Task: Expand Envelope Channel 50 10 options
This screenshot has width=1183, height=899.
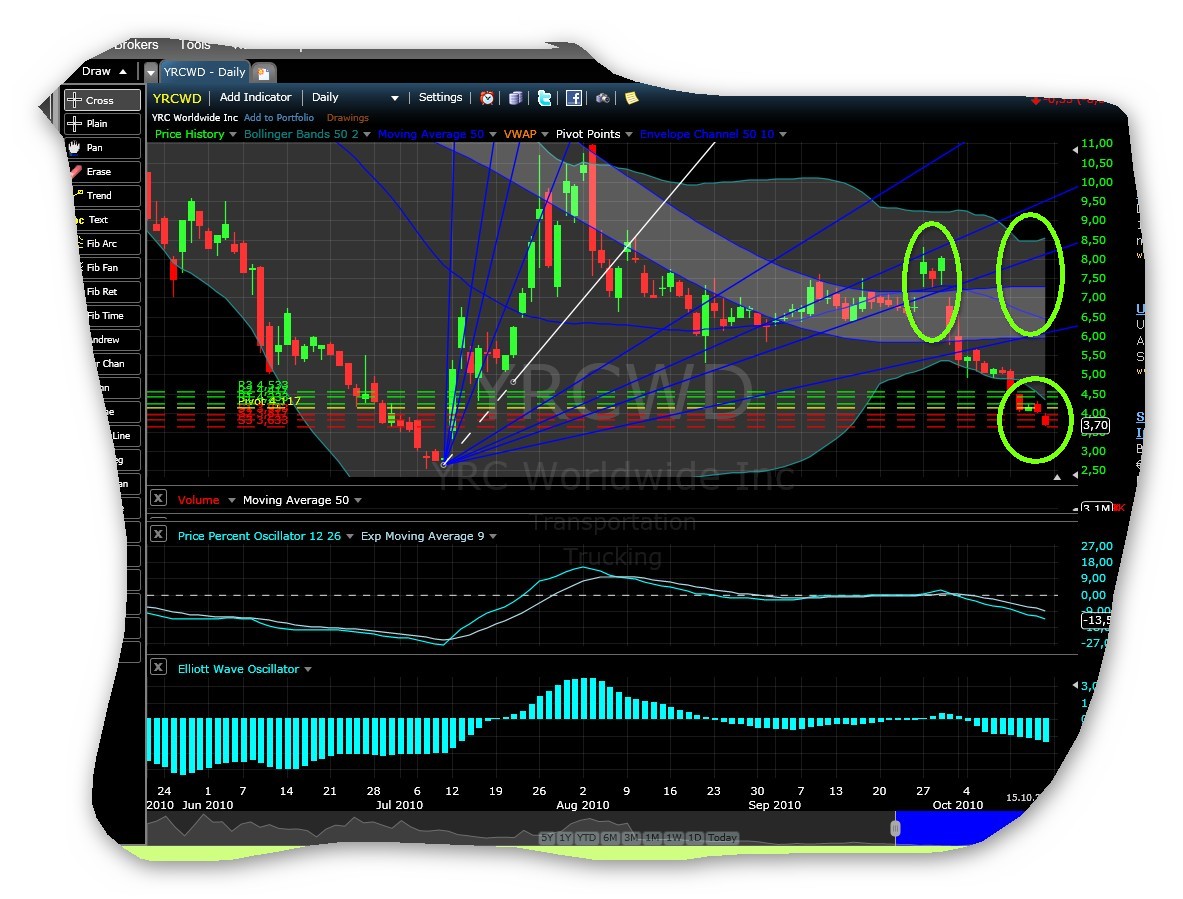Action: (783, 134)
